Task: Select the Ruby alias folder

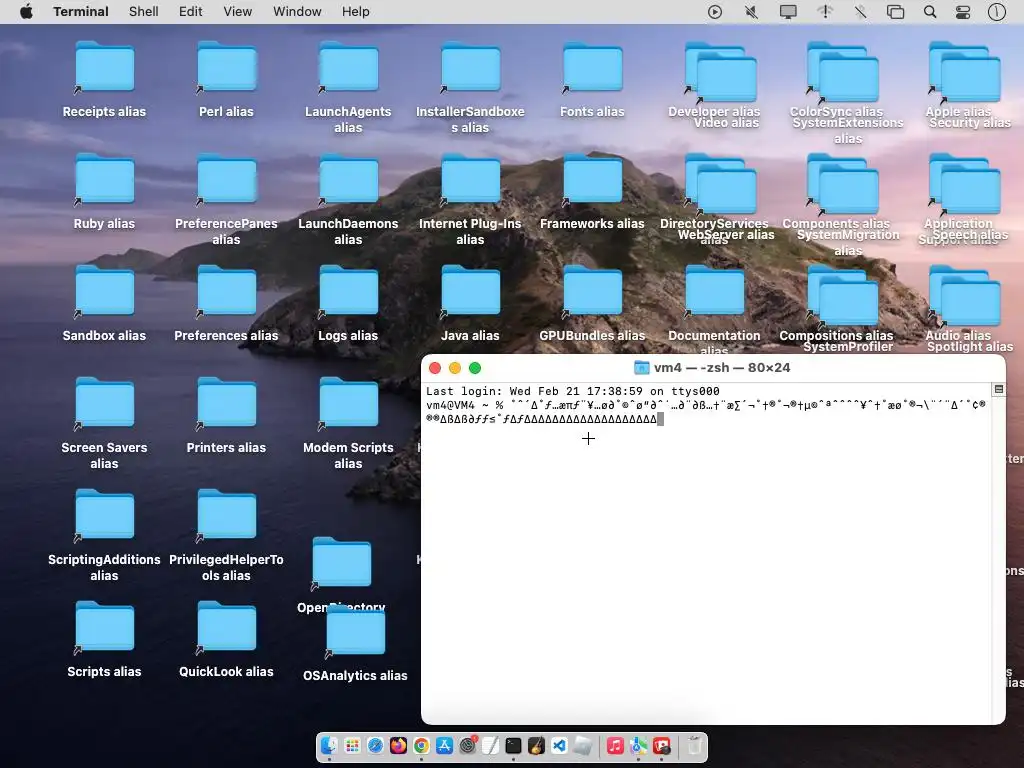Action: (104, 179)
